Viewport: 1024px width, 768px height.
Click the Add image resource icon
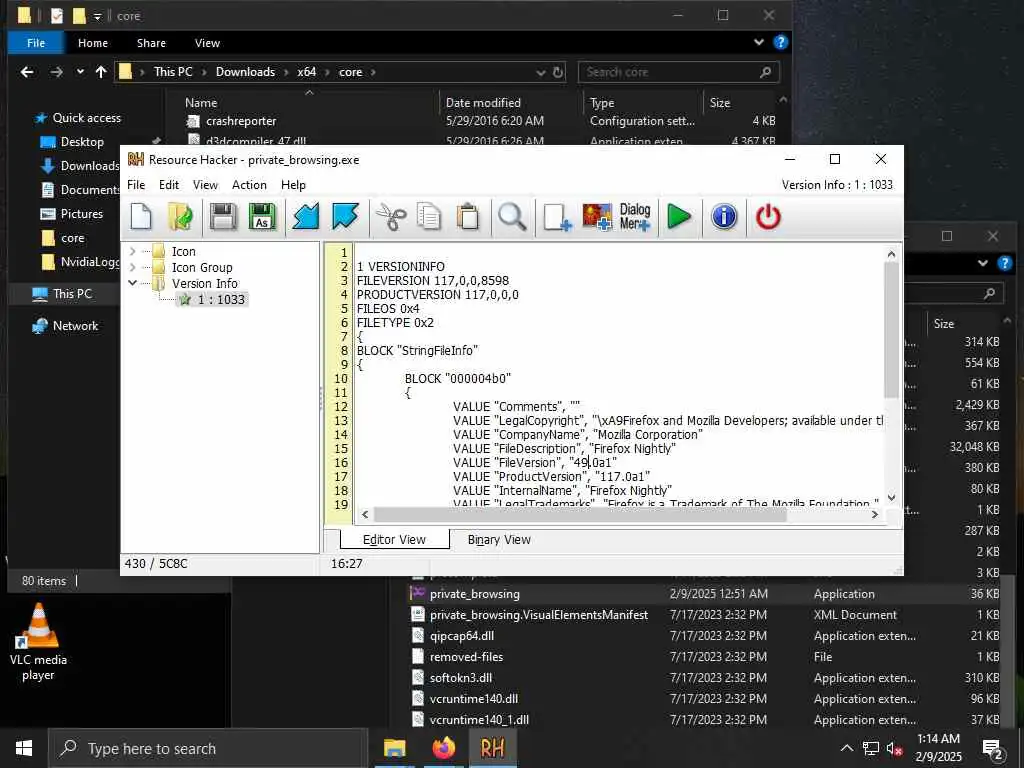pos(597,217)
